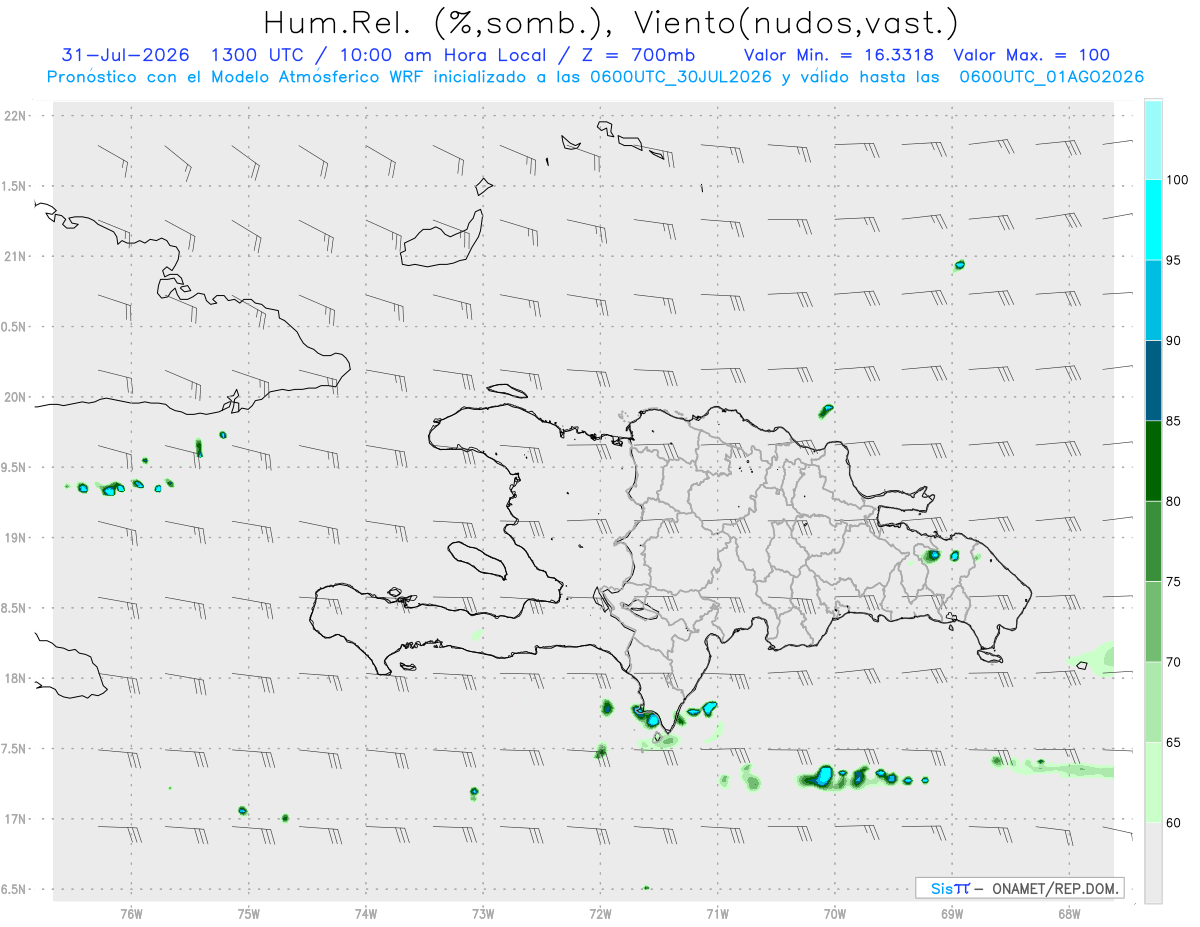The image size is (1200, 927).
Task: Click the colorbar label "100"
Action: coord(1177,180)
